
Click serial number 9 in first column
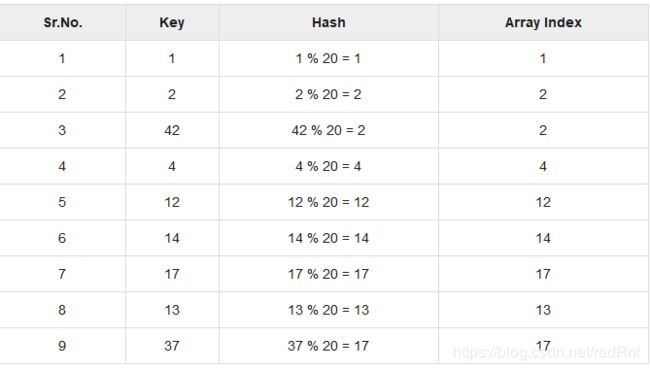[x=62, y=346]
